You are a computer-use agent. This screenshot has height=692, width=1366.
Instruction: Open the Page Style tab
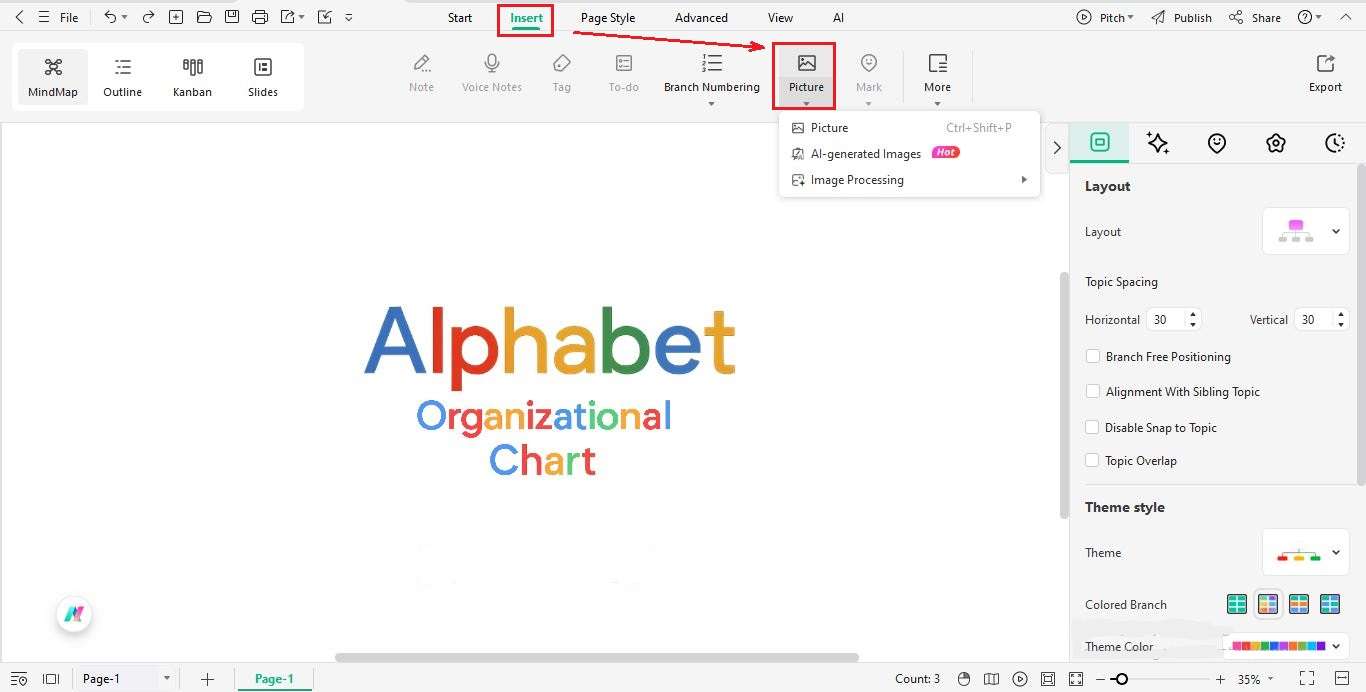[x=608, y=18]
